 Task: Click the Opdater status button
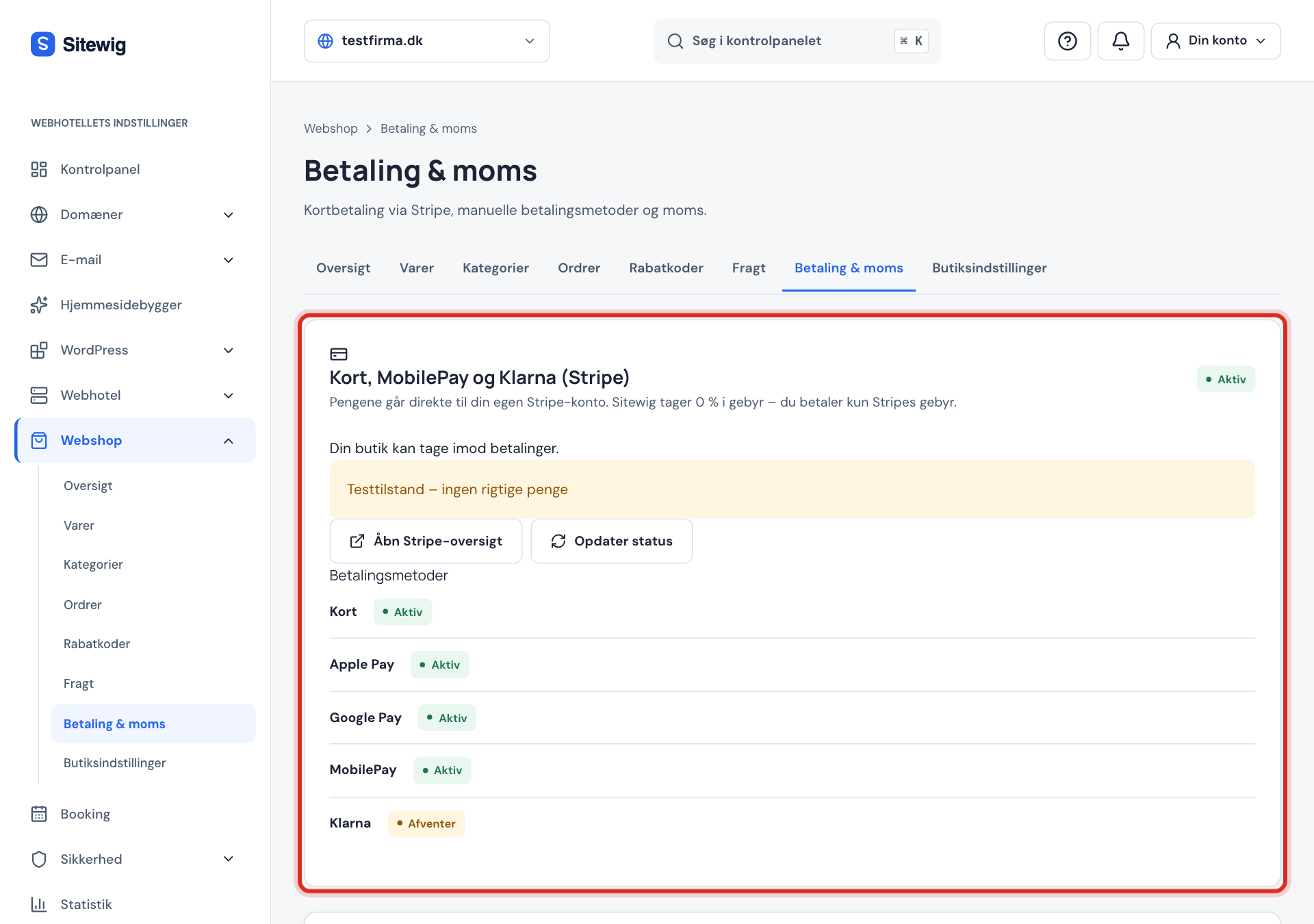click(x=612, y=541)
